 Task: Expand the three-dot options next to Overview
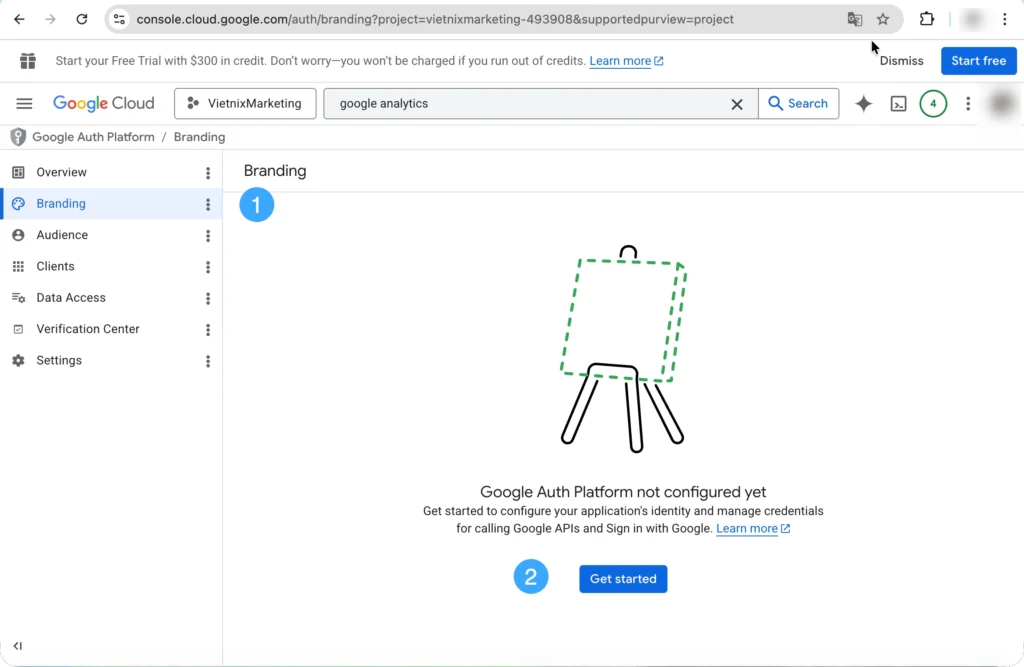click(x=208, y=173)
